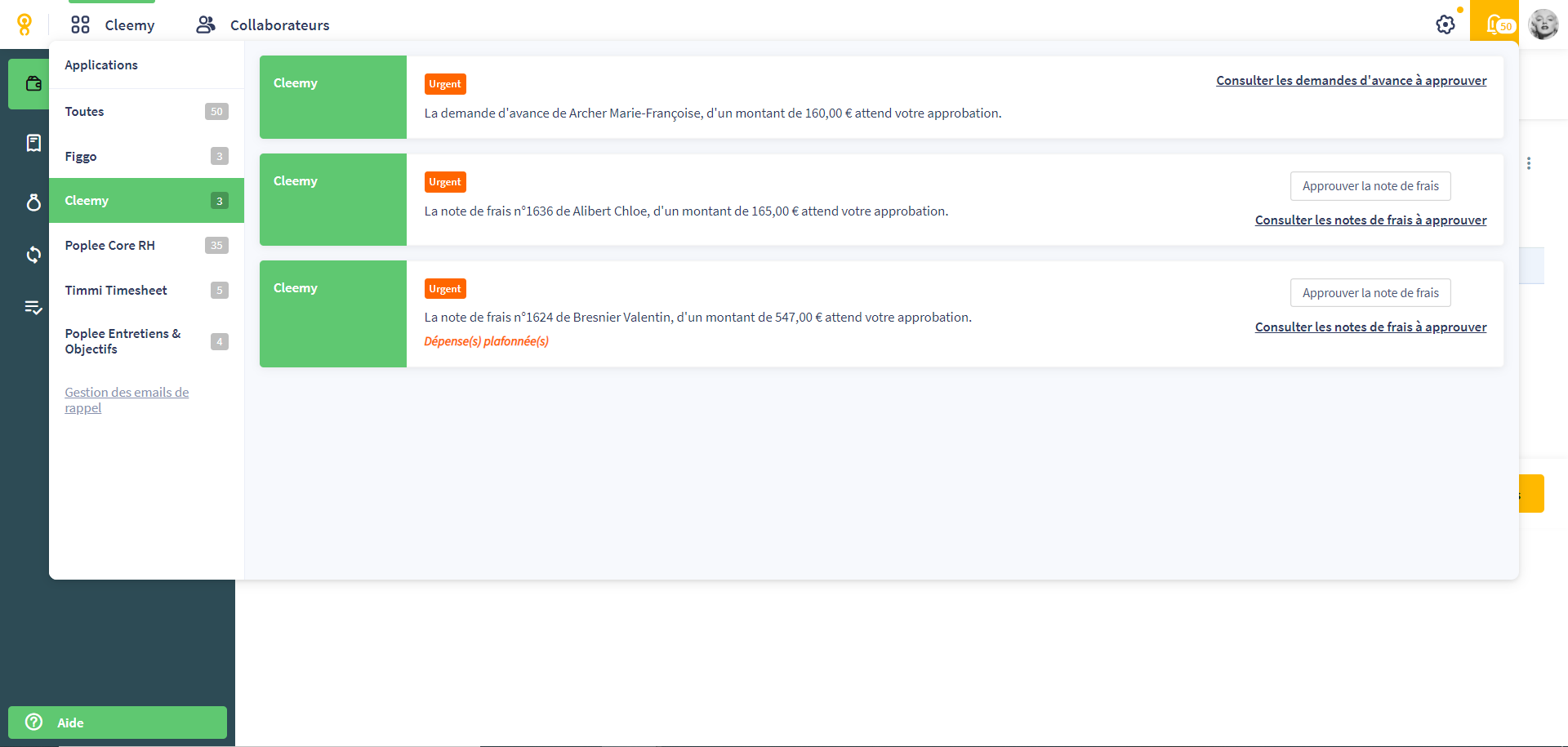Select the Timmi Timesheet filter

click(147, 290)
